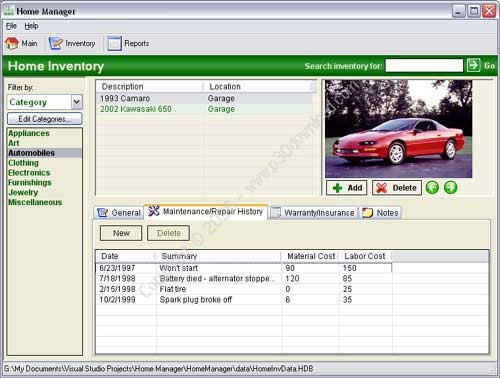Expand the Category filter dropdown

(77, 102)
